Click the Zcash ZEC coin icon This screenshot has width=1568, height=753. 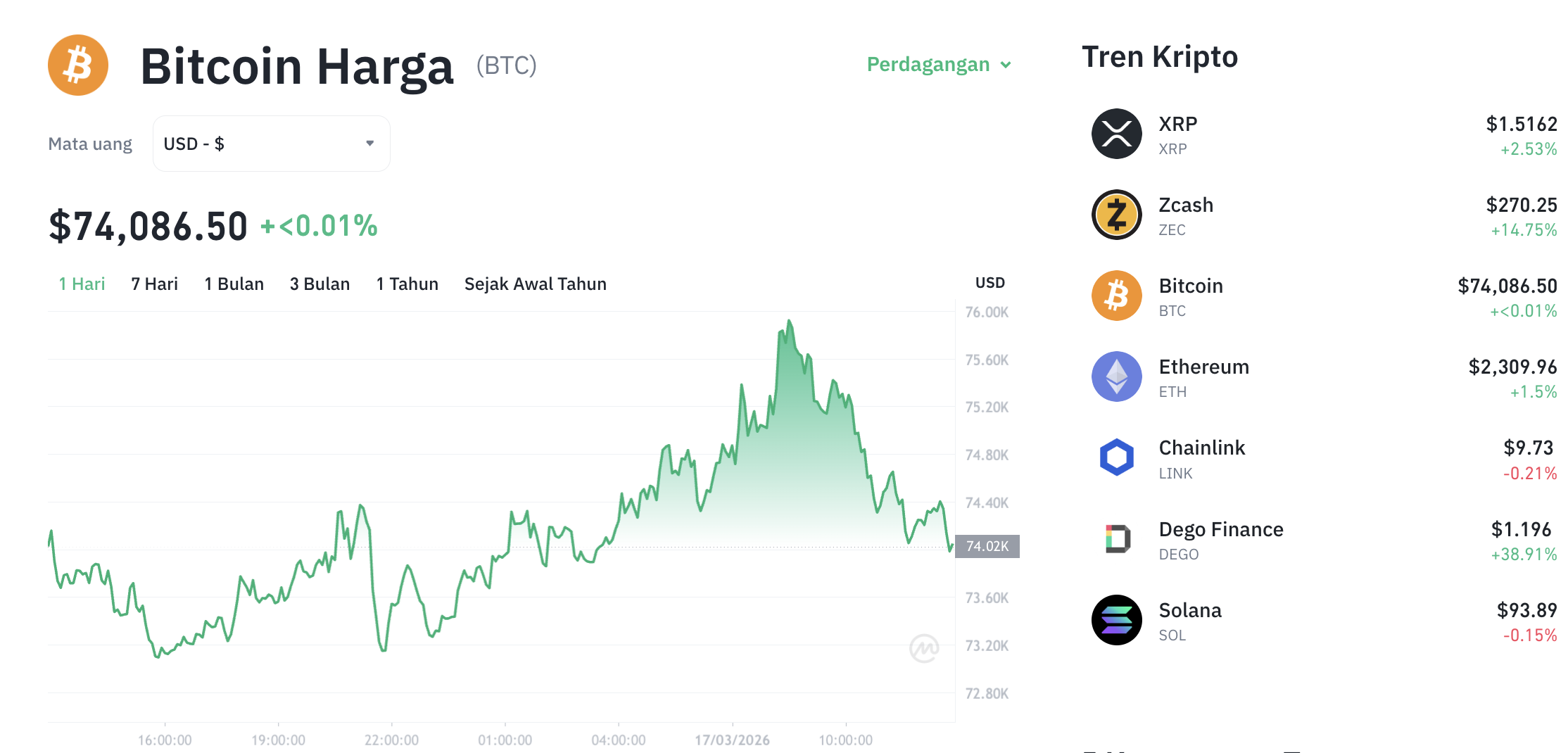coord(1116,215)
